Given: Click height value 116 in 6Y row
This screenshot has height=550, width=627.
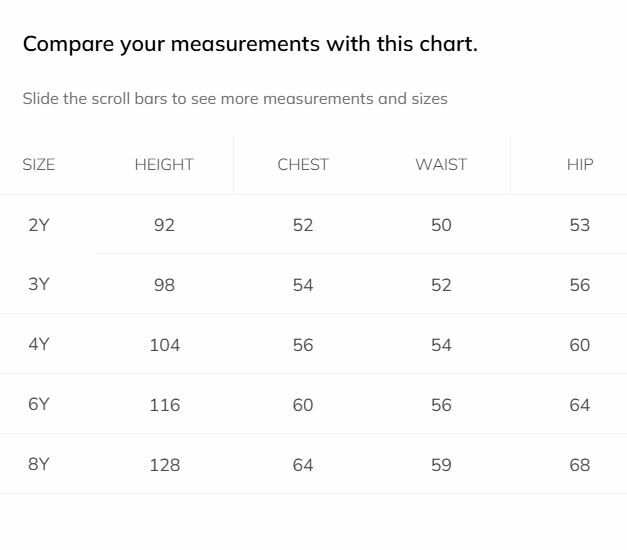Looking at the screenshot, I should click(164, 405).
